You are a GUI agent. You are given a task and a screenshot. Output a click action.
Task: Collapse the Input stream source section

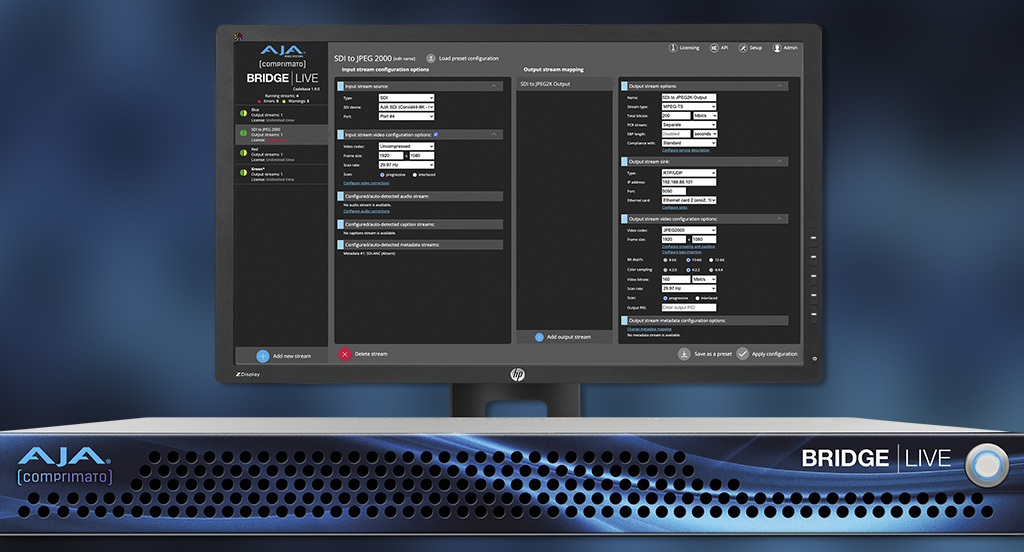click(494, 86)
